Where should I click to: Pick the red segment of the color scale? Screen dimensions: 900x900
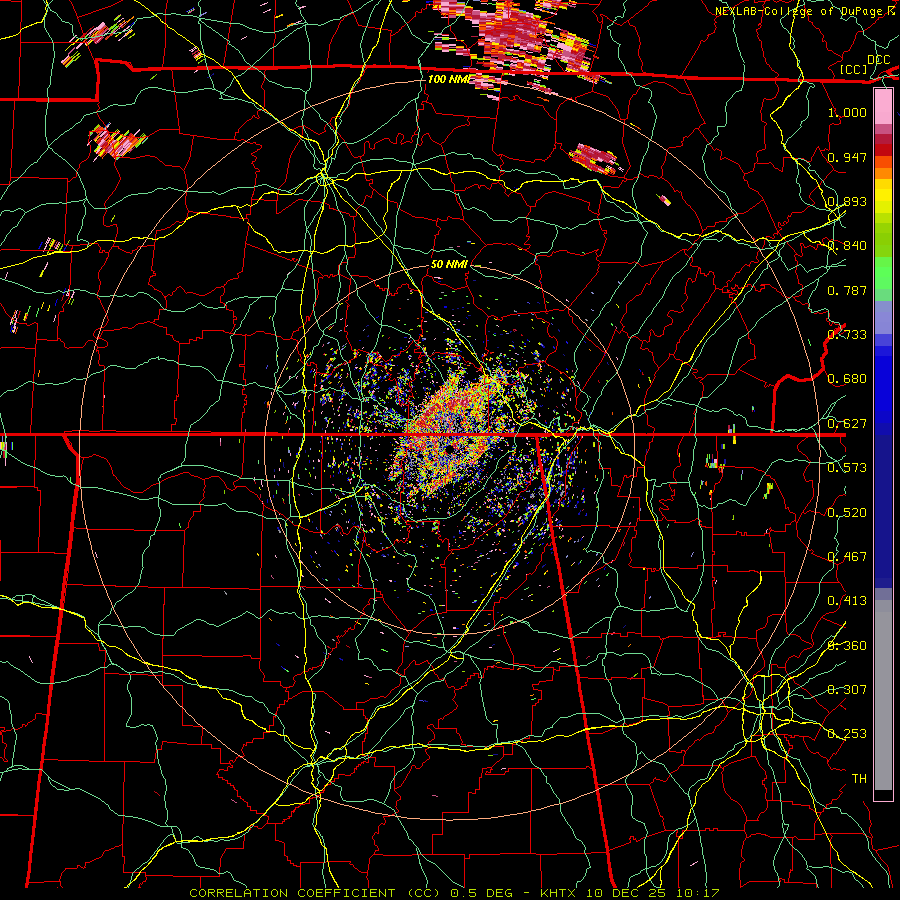tap(883, 150)
